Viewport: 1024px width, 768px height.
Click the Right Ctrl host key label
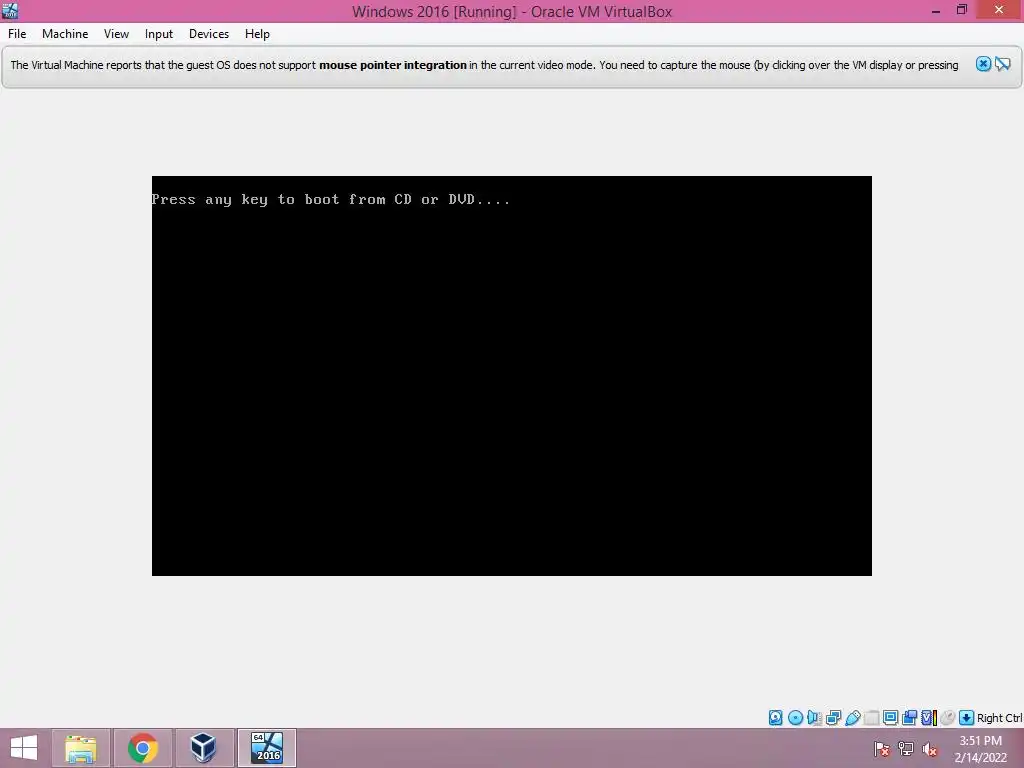click(x=999, y=718)
